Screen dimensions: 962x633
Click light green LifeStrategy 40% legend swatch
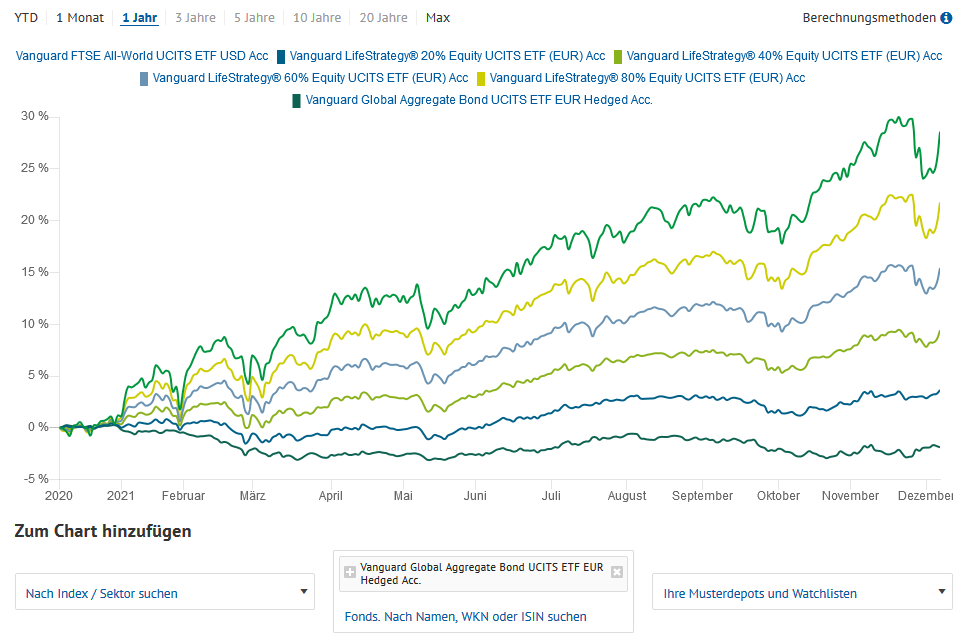619,56
